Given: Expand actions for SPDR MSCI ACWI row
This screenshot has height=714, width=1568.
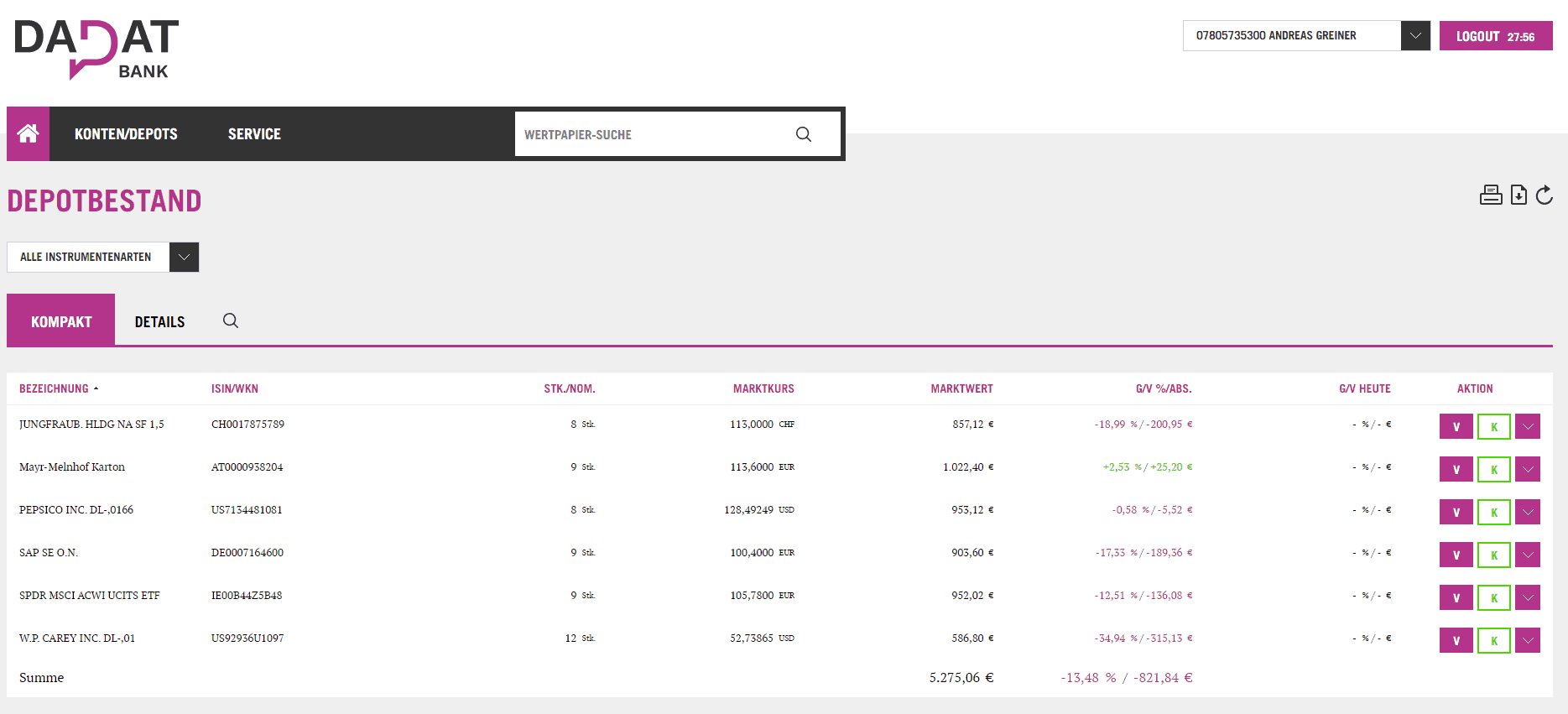Looking at the screenshot, I should point(1528,597).
